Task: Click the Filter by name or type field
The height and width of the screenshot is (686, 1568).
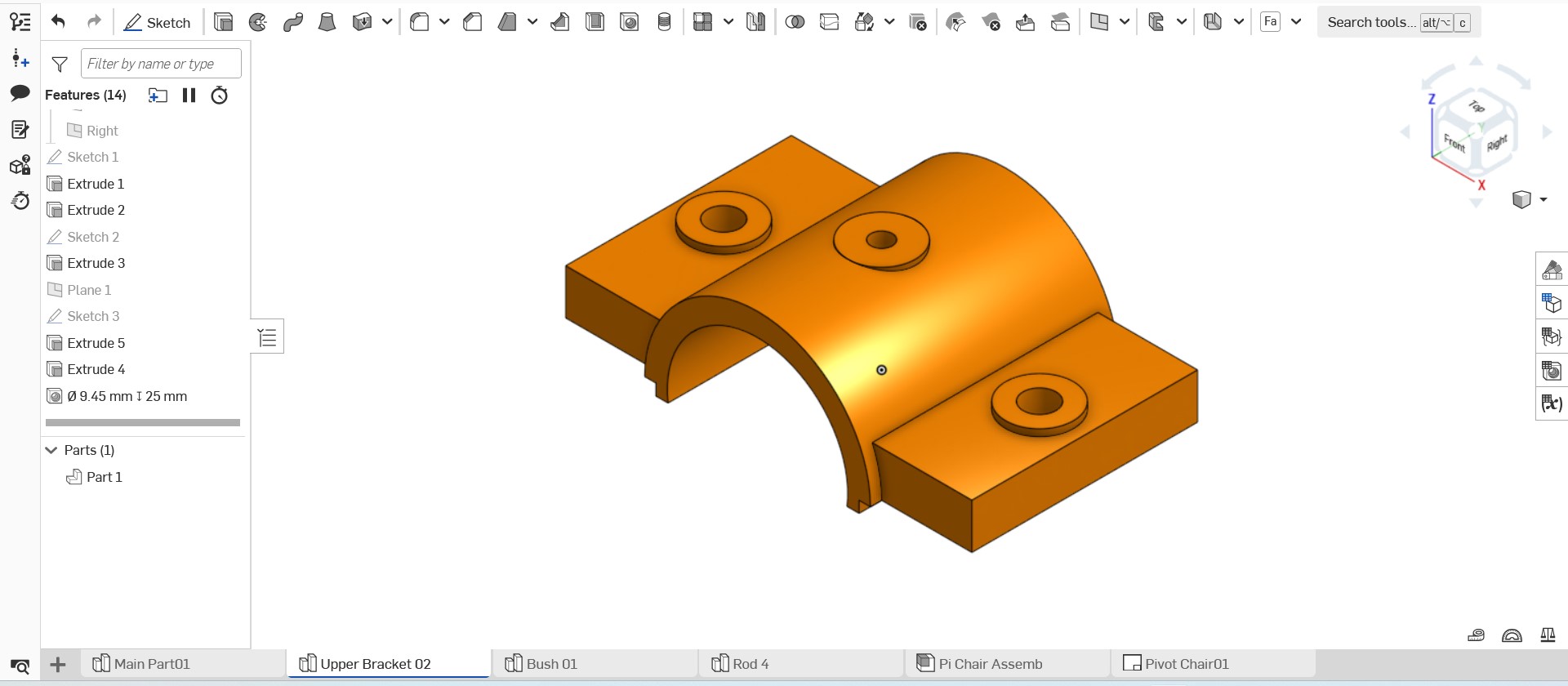Action: coord(161,64)
